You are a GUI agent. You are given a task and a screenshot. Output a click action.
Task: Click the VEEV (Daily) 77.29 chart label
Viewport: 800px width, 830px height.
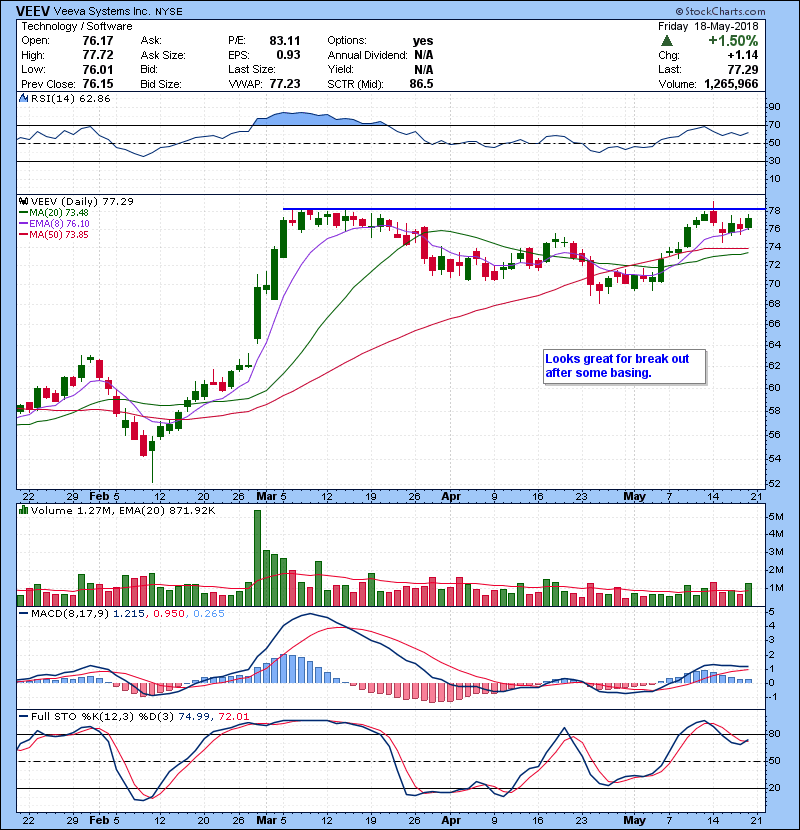point(82,201)
